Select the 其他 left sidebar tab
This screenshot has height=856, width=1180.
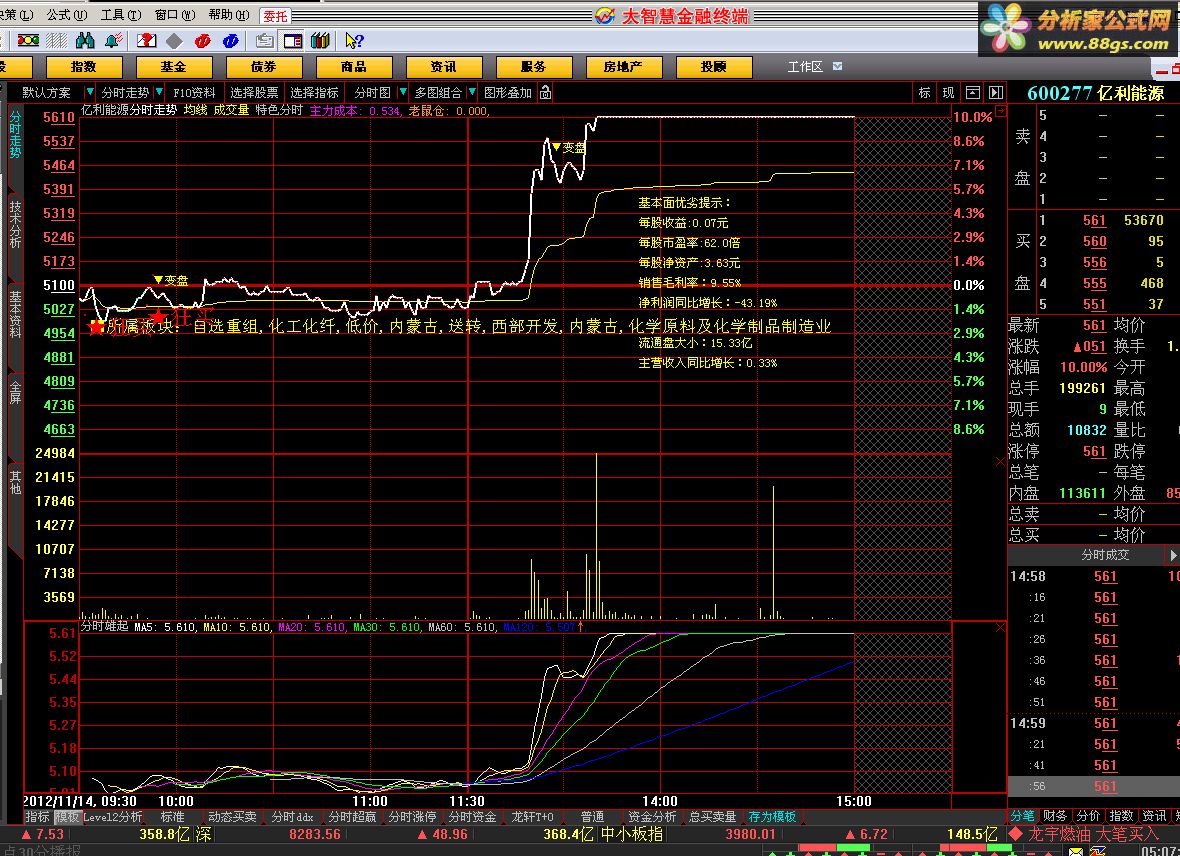(x=15, y=482)
